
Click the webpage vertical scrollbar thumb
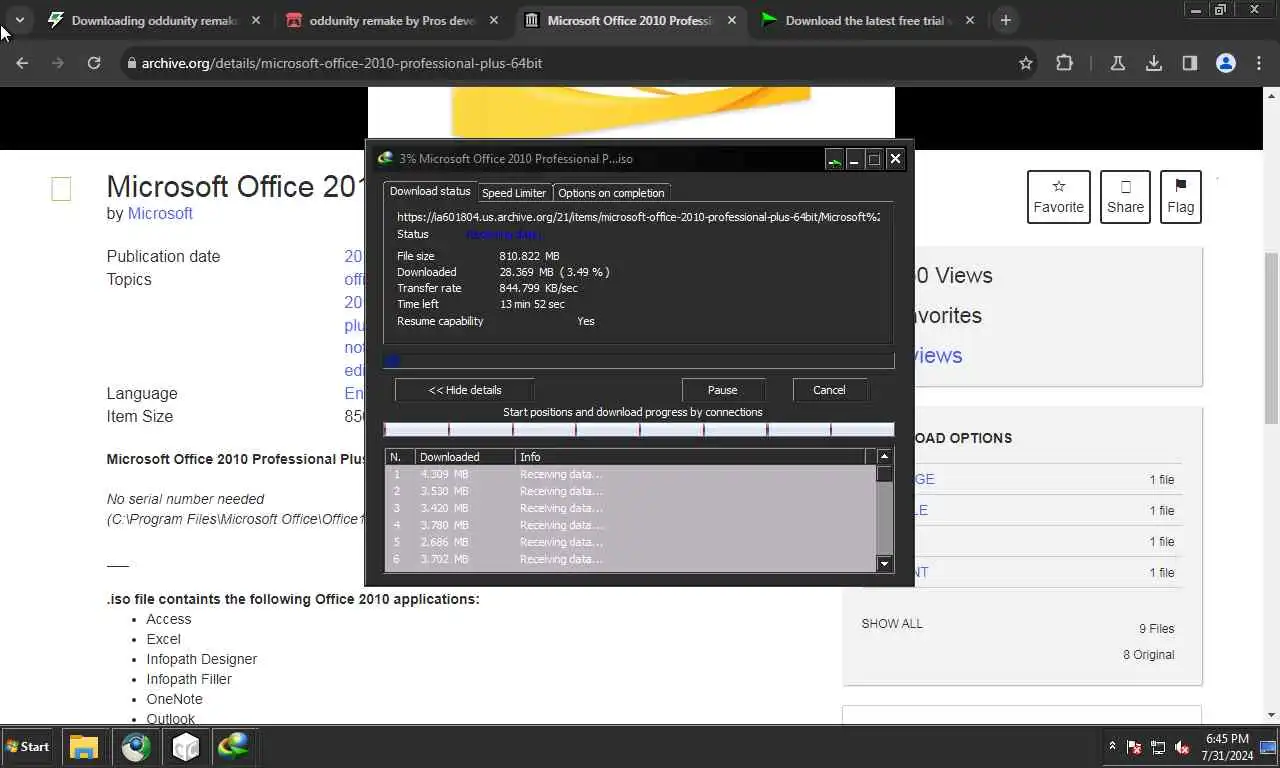tap(1272, 338)
